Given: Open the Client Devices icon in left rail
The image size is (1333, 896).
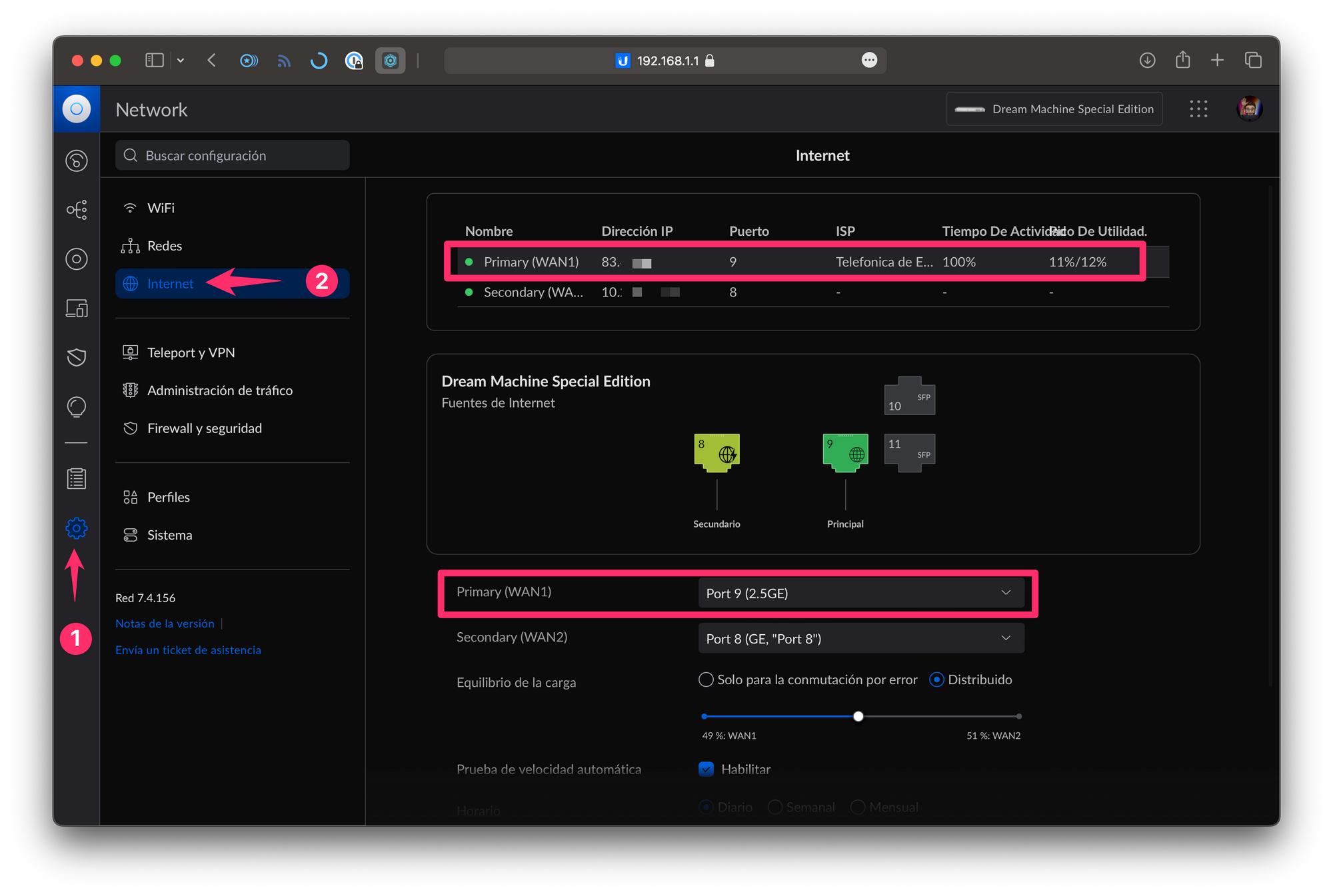Looking at the screenshot, I should tap(77, 308).
